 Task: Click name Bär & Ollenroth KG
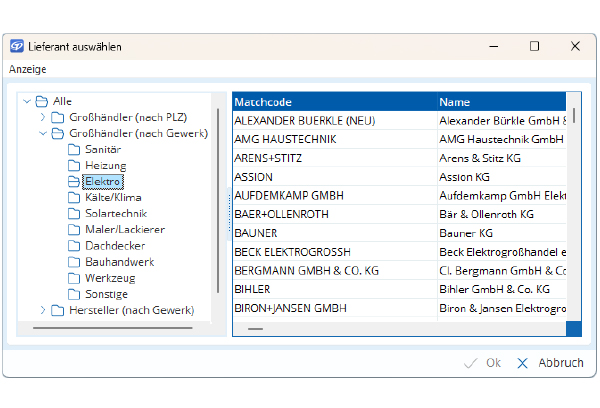tap(486, 214)
